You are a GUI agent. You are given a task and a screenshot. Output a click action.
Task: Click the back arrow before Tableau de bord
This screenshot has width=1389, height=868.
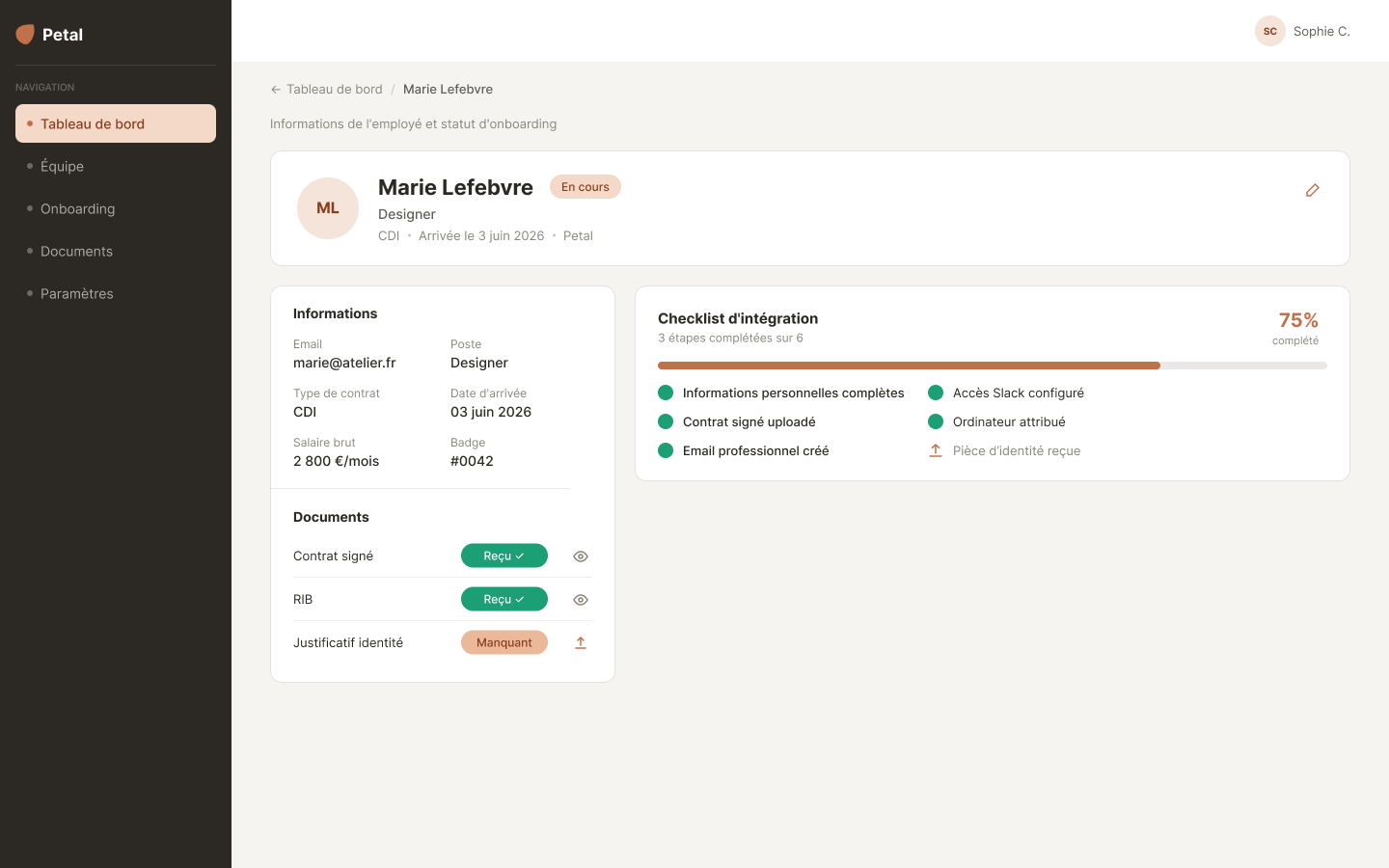pos(276,90)
